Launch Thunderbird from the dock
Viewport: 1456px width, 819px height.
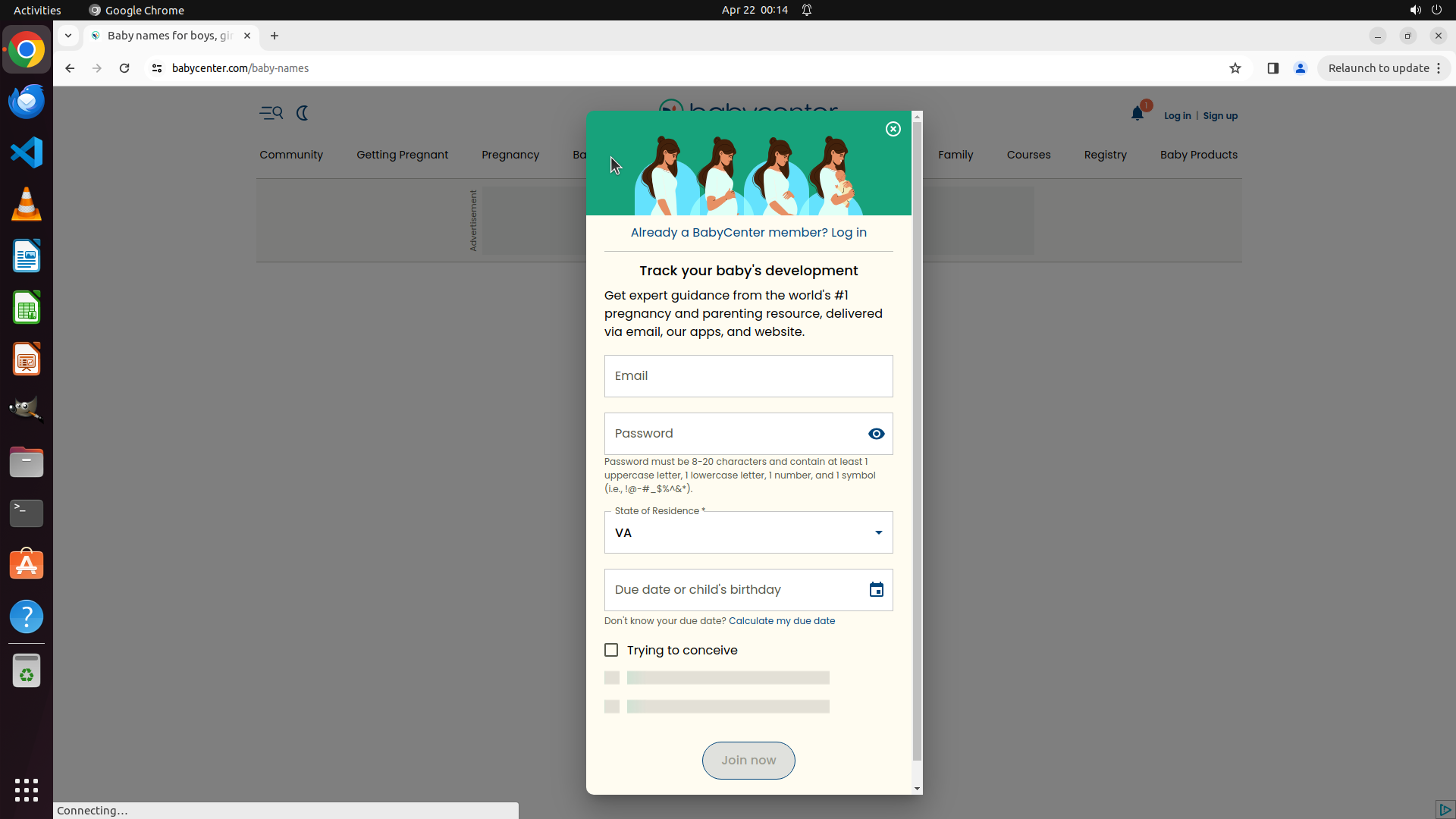(27, 102)
